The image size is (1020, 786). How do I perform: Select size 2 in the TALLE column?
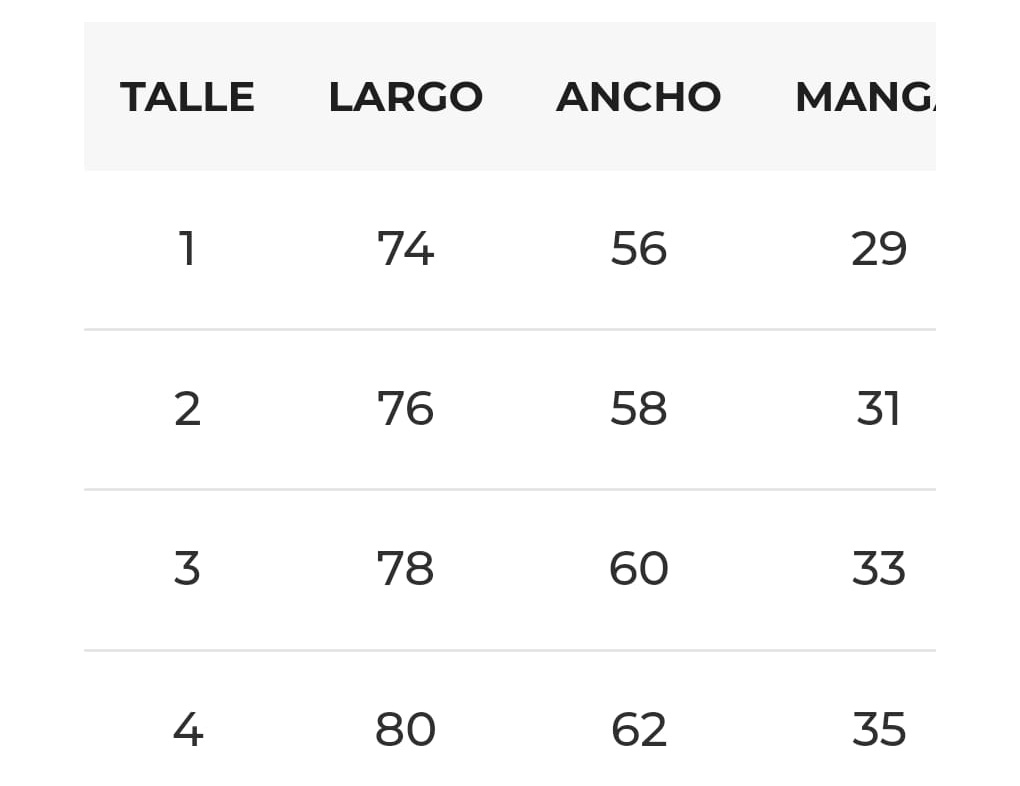tap(187, 409)
